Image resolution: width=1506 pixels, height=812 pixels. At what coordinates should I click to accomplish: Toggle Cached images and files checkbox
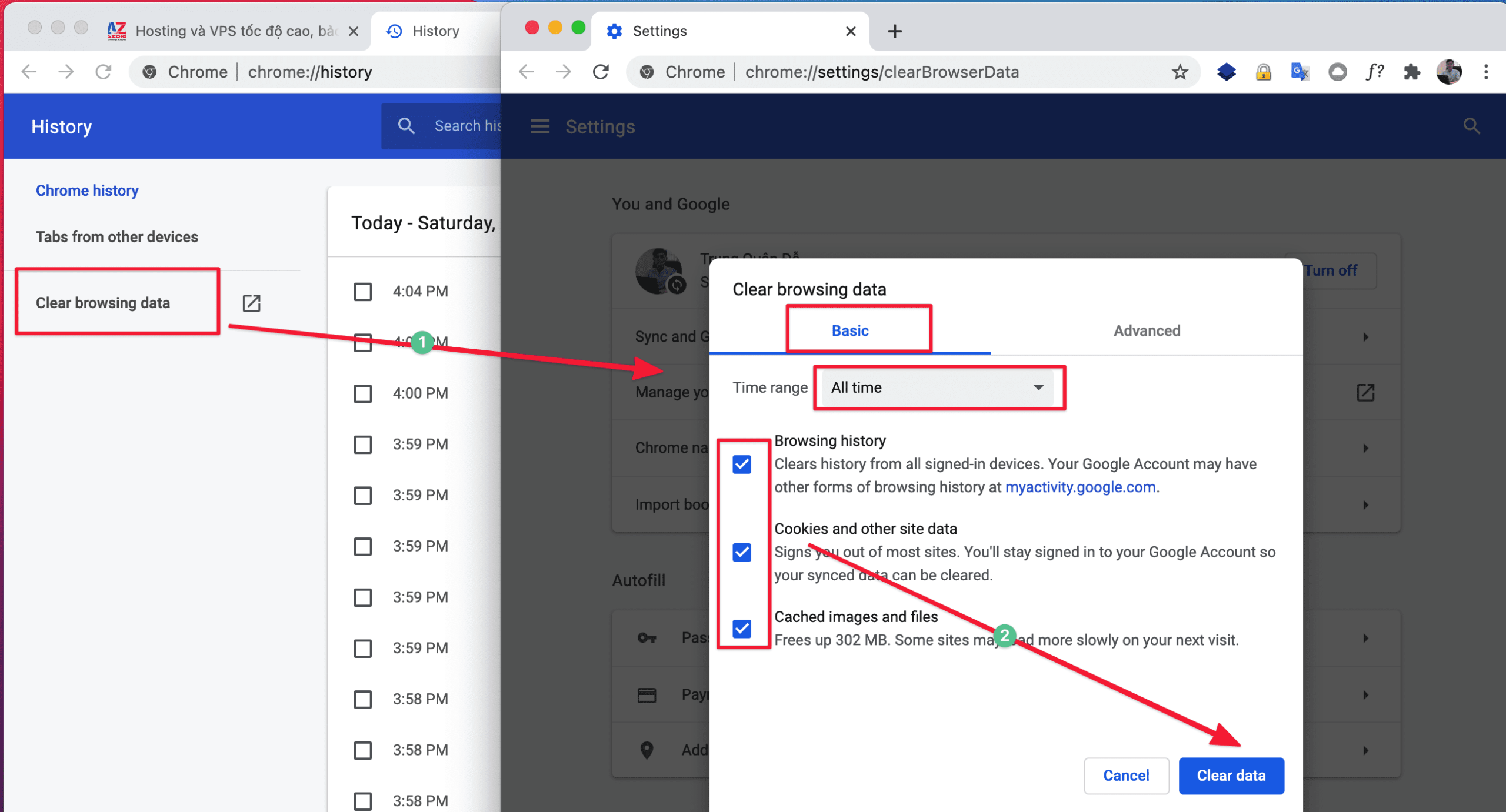click(x=742, y=629)
